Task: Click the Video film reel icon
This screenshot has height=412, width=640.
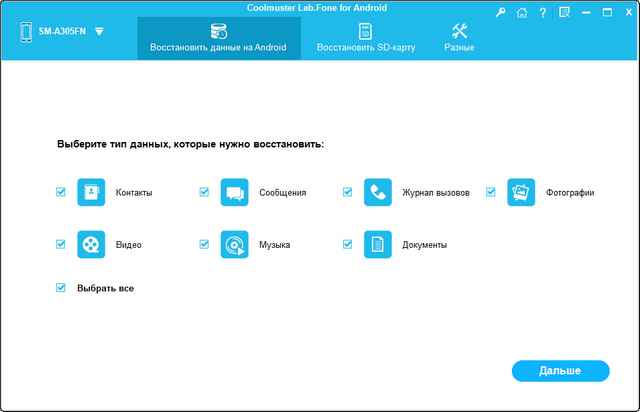Action: (x=91, y=244)
